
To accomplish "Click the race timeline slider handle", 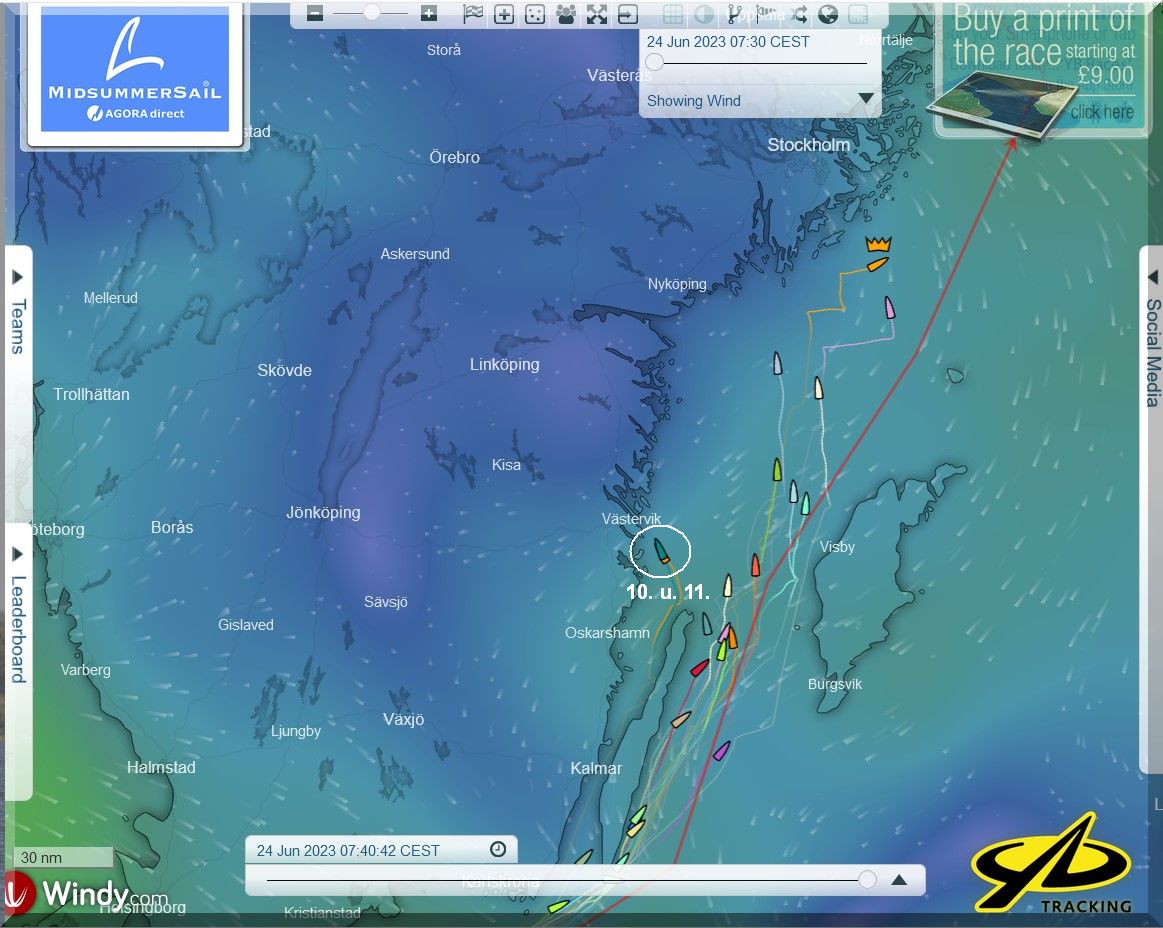I will point(867,879).
